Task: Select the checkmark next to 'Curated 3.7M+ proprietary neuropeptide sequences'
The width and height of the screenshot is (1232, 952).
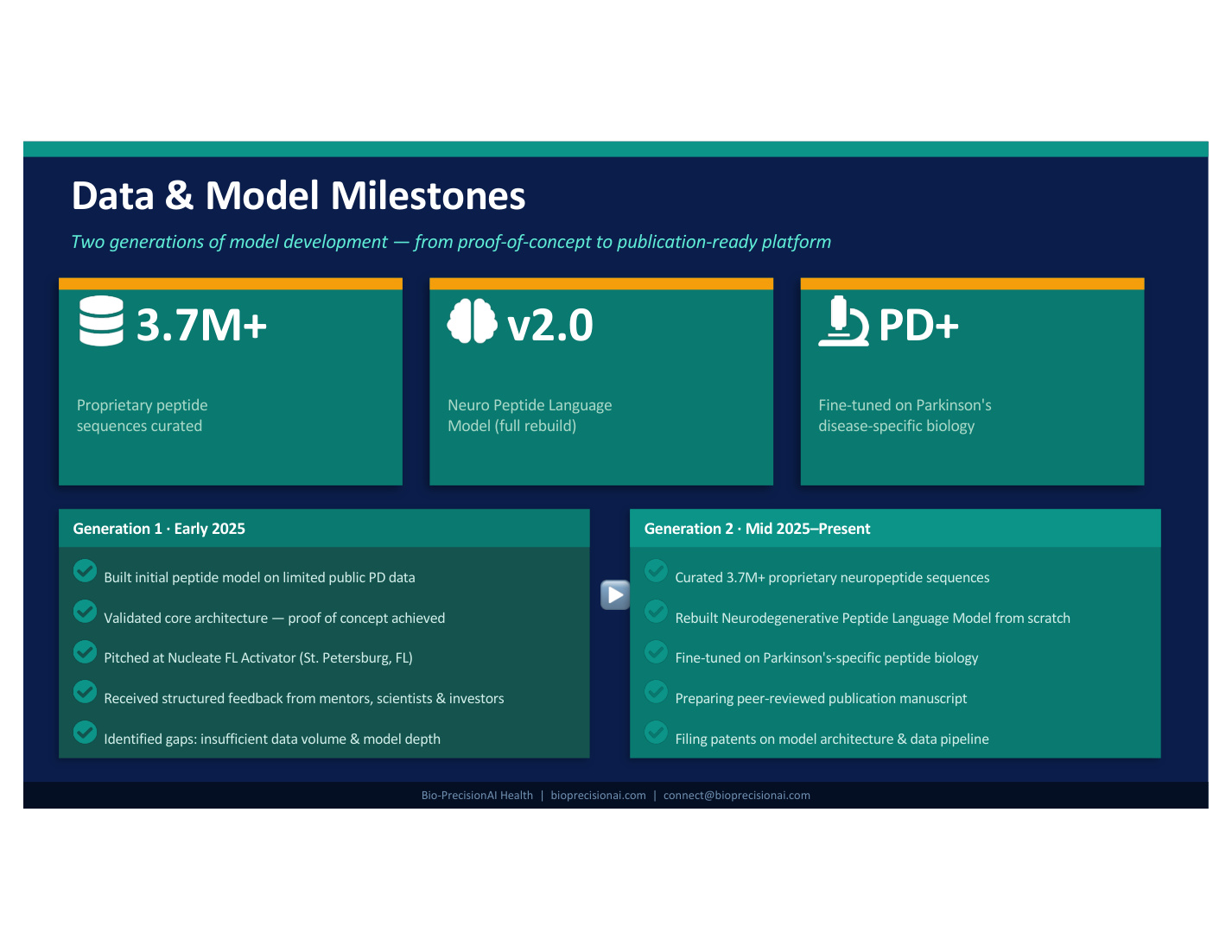Action: pos(656,571)
